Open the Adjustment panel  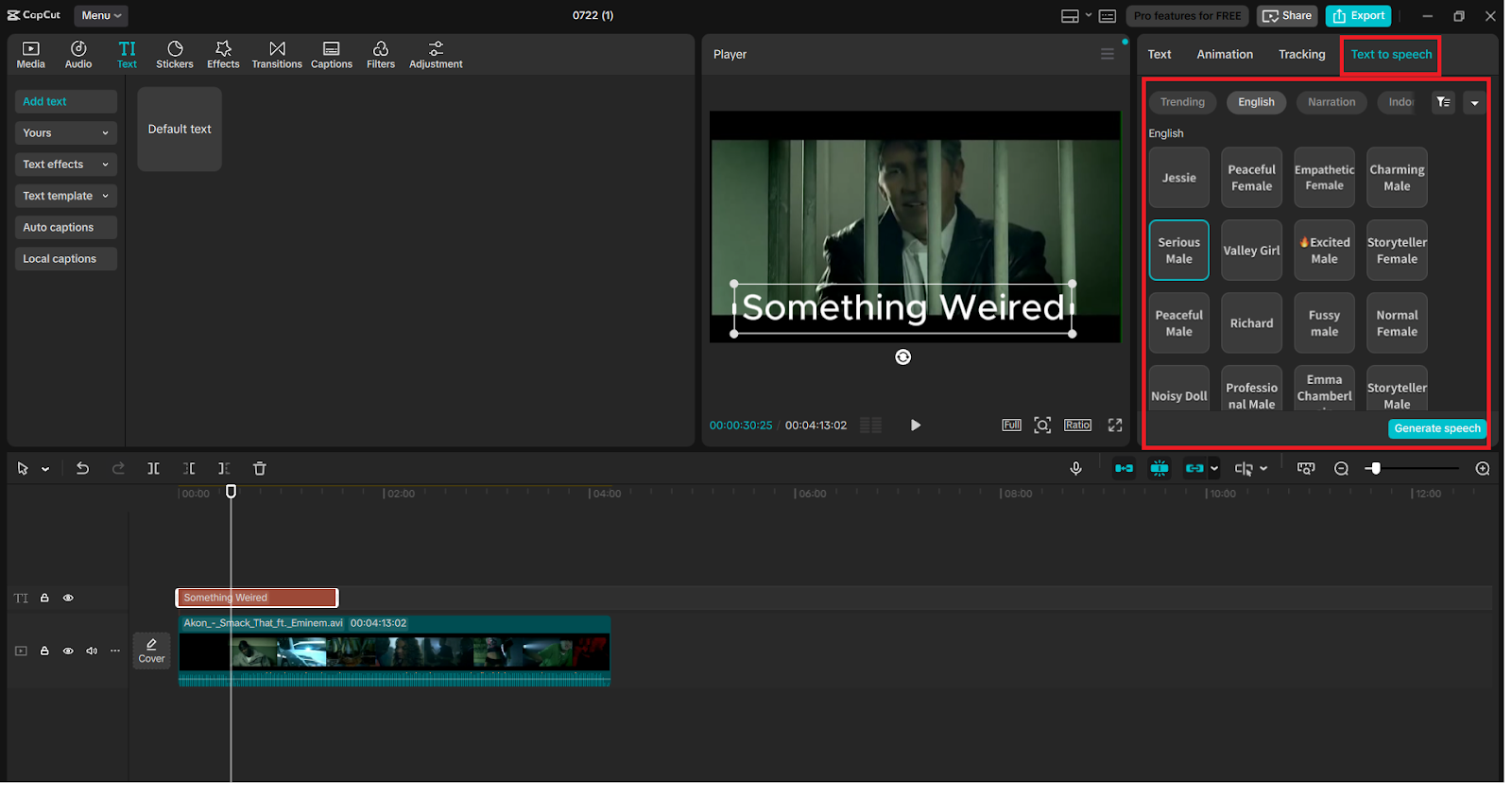point(436,55)
